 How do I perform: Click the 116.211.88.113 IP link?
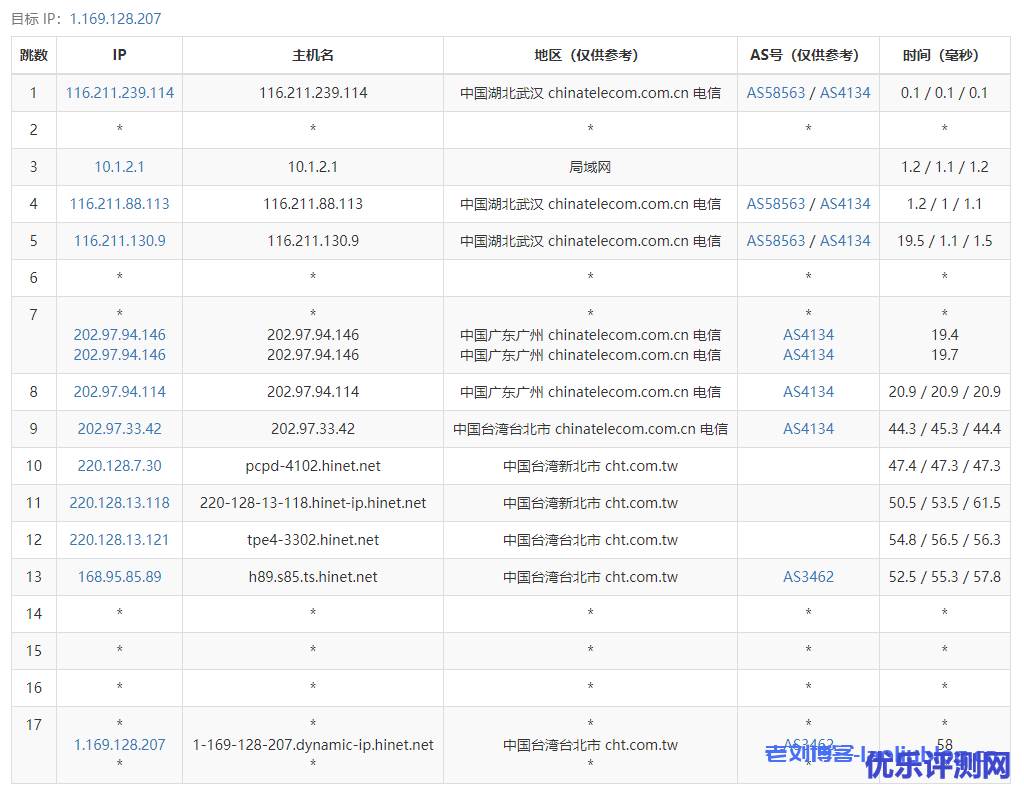tap(120, 204)
